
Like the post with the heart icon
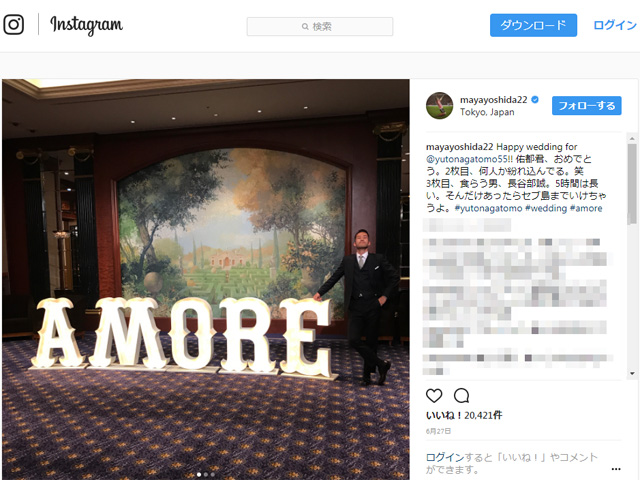(x=434, y=396)
